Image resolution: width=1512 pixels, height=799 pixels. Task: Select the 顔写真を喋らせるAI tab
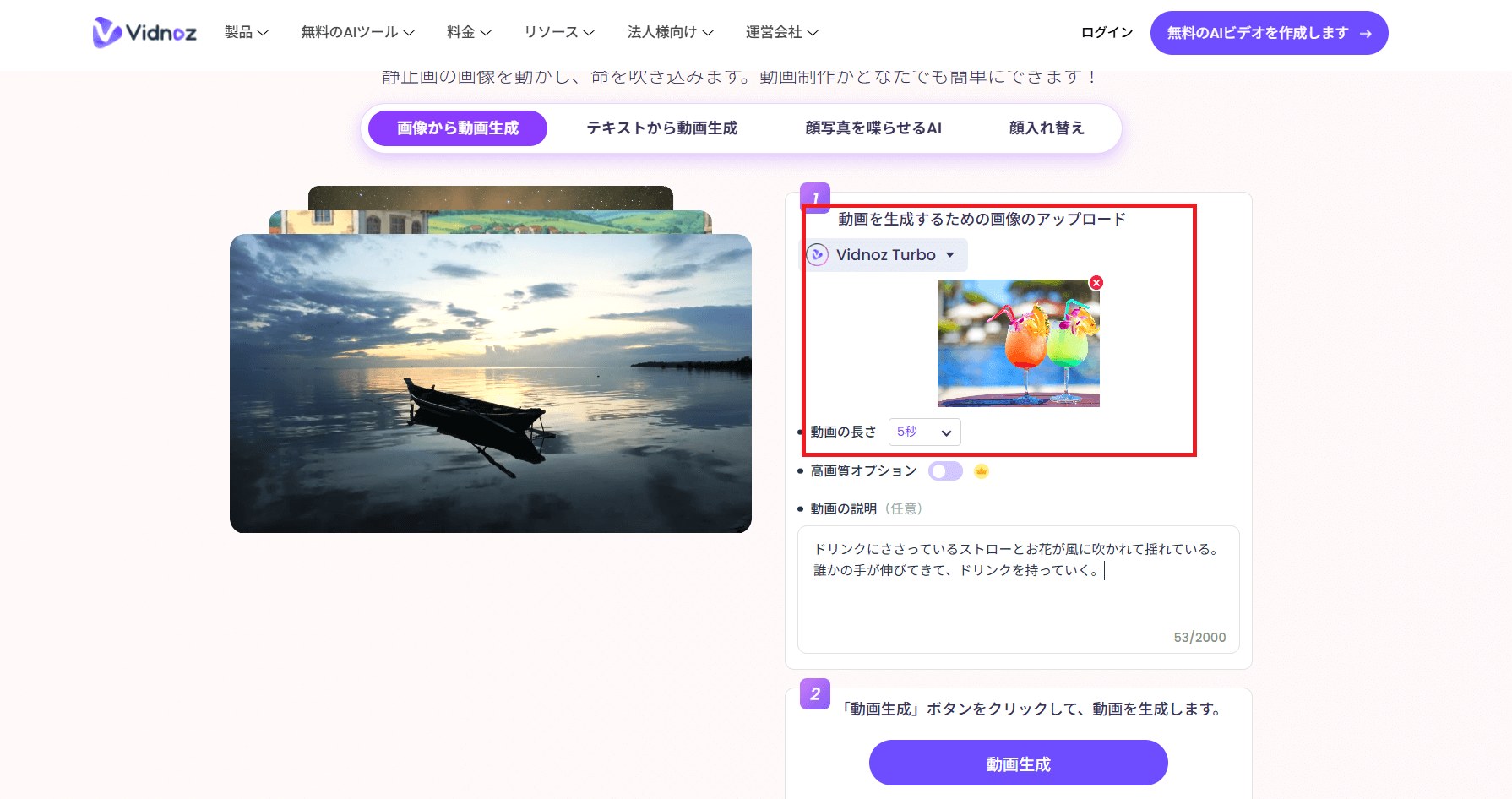(873, 128)
